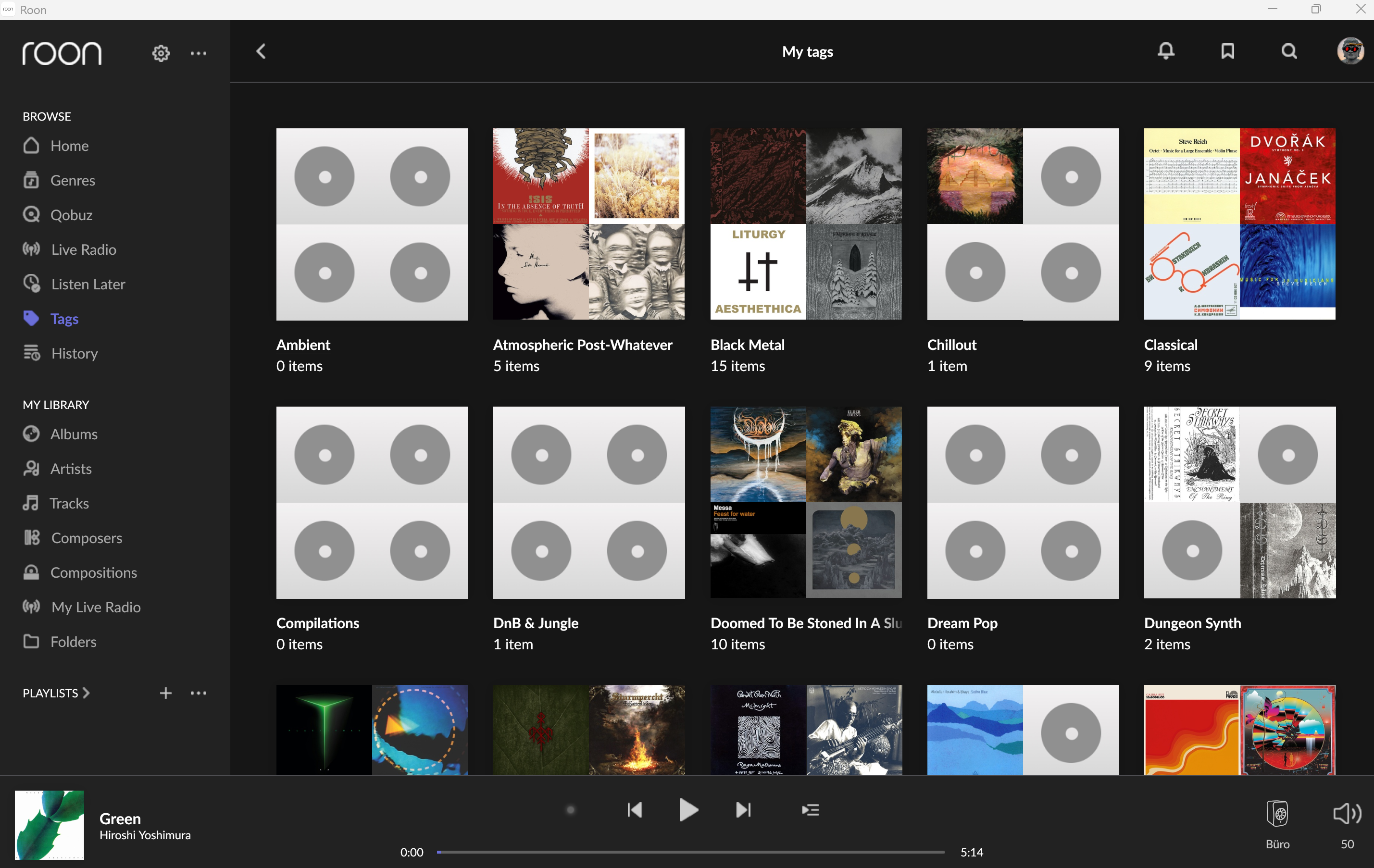The height and width of the screenshot is (868, 1374).
Task: Open Doomed To Be Stoned tag
Action: 806,623
